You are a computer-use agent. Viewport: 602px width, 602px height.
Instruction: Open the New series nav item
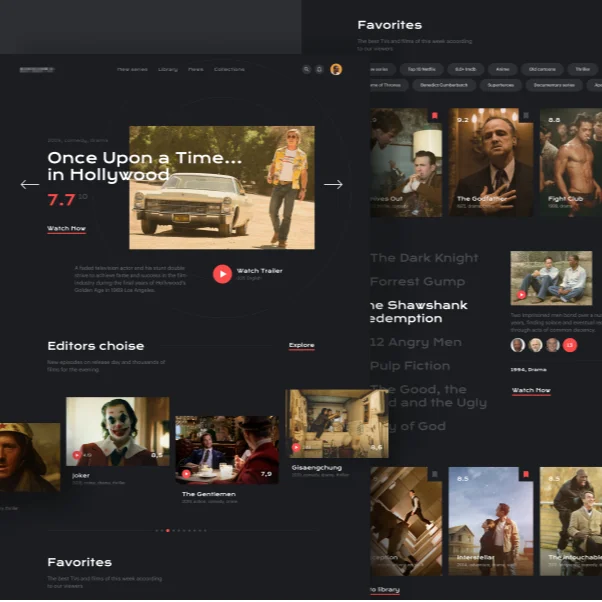coord(132,69)
